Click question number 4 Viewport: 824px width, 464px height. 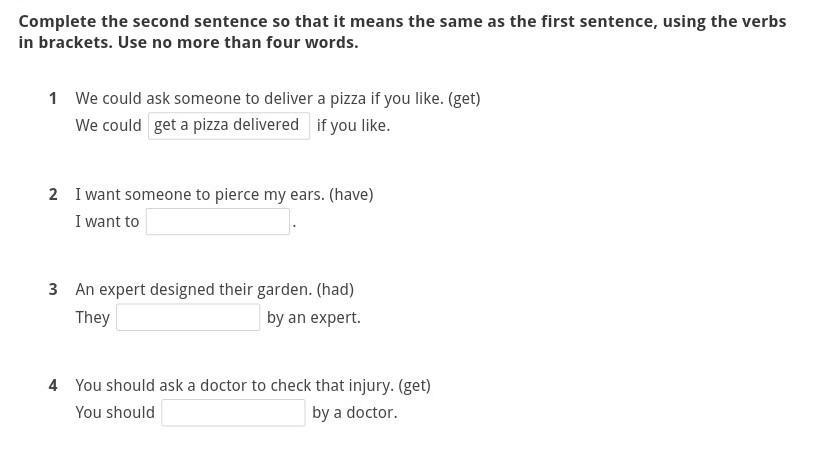point(53,385)
